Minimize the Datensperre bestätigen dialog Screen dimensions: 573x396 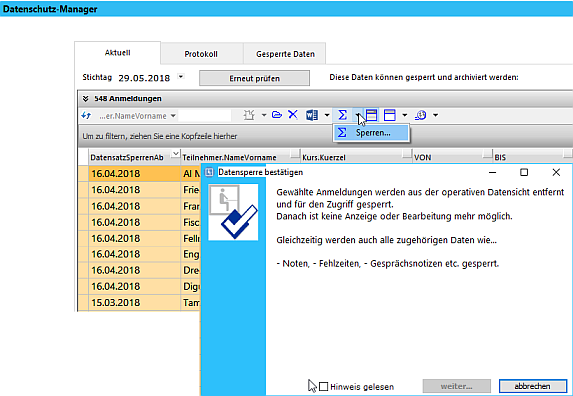pos(492,172)
